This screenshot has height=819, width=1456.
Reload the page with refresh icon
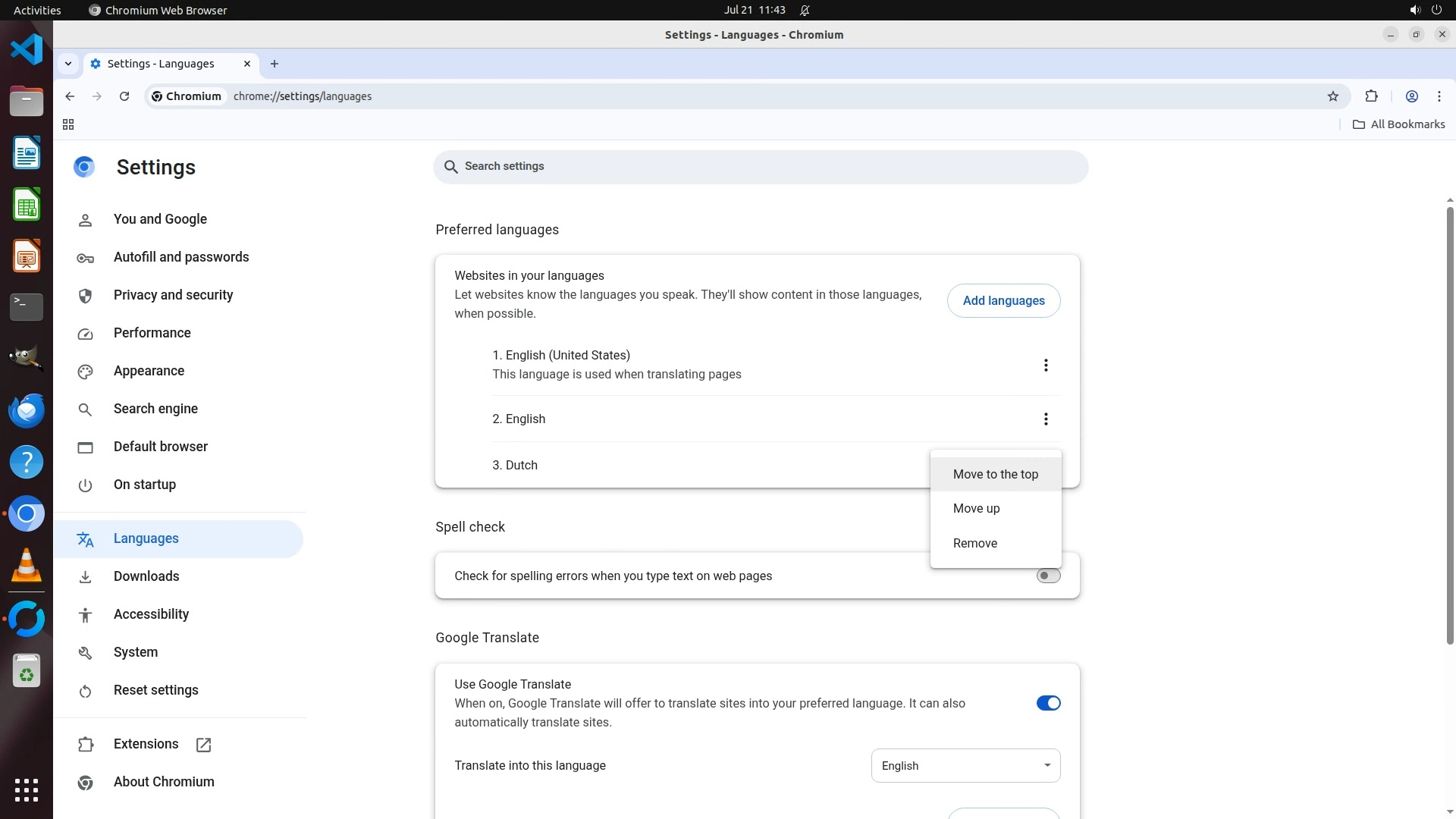(124, 96)
